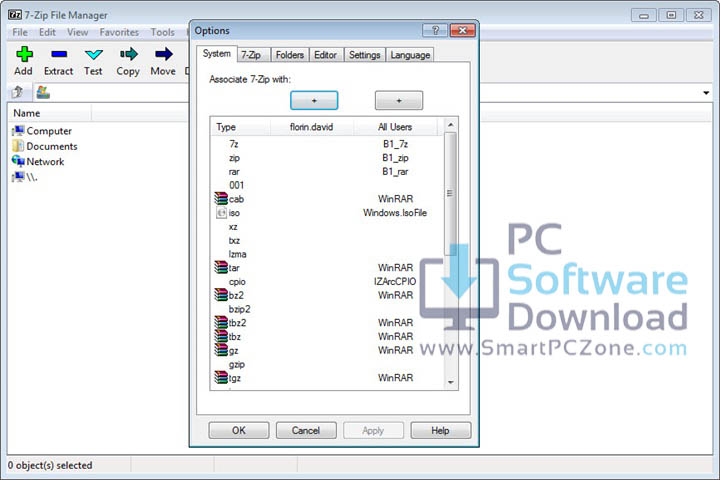The width and height of the screenshot is (720, 480).
Task: Select Network in the file list
Action: point(38,162)
